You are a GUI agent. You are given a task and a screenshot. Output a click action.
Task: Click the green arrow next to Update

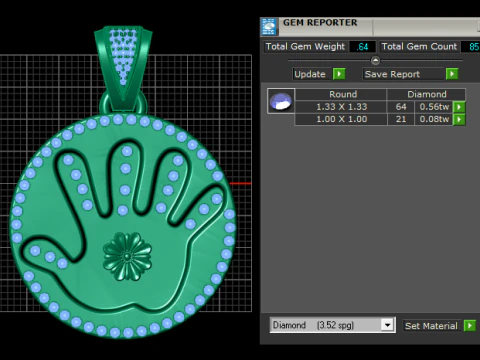coord(339,74)
